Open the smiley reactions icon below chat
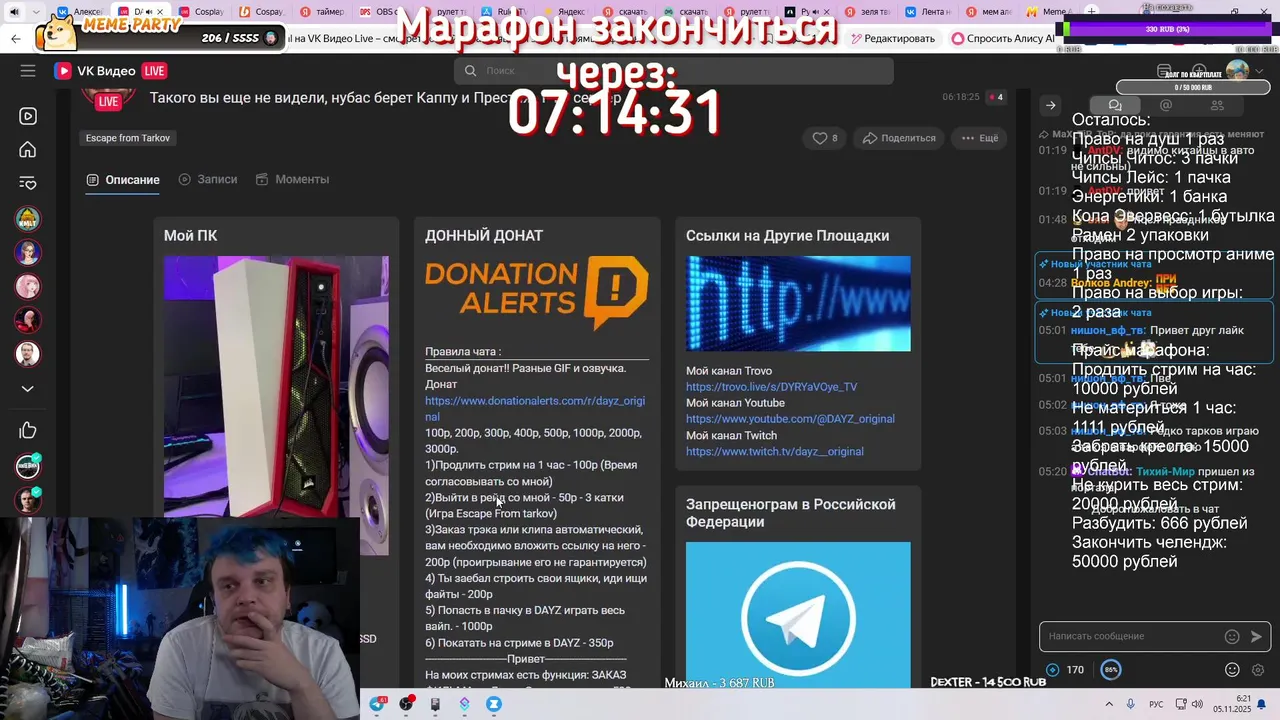 click(x=1232, y=670)
